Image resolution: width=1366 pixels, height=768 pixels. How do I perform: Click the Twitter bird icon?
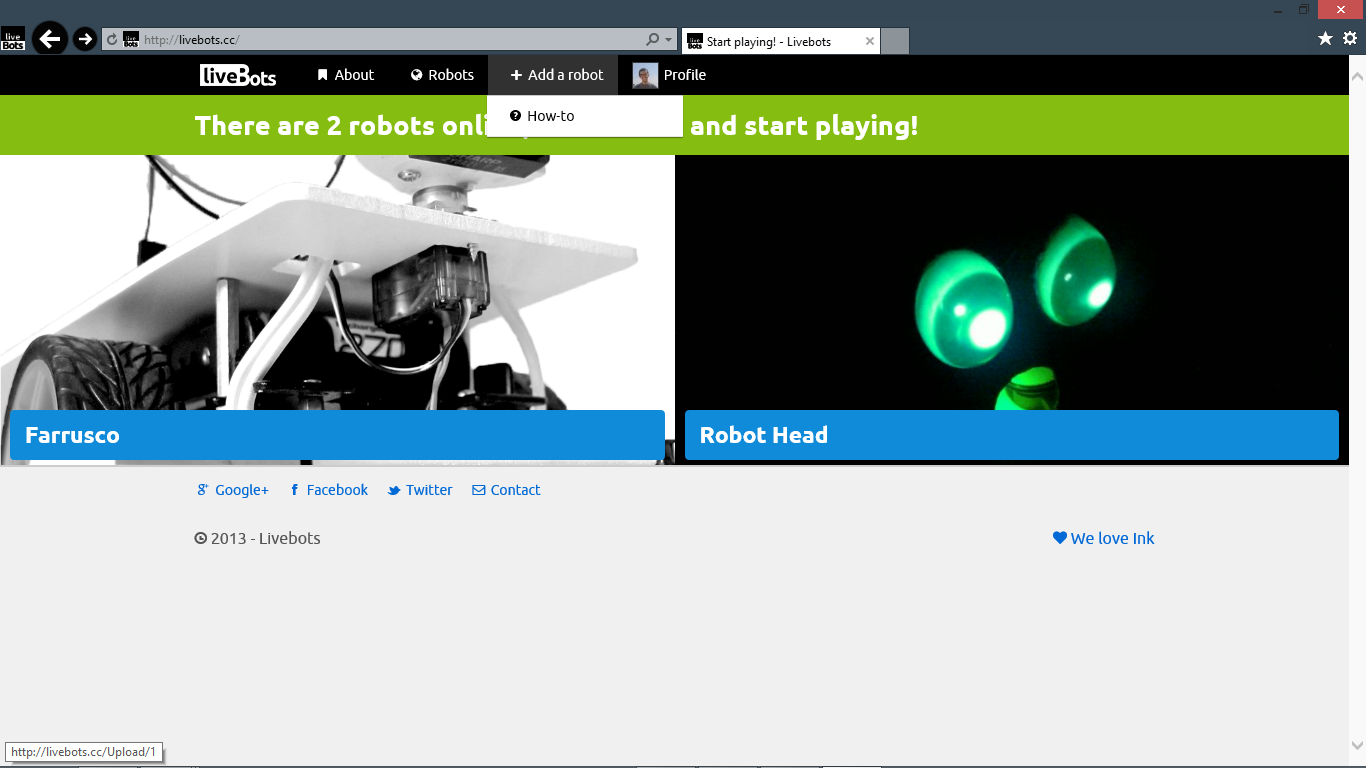coord(394,489)
